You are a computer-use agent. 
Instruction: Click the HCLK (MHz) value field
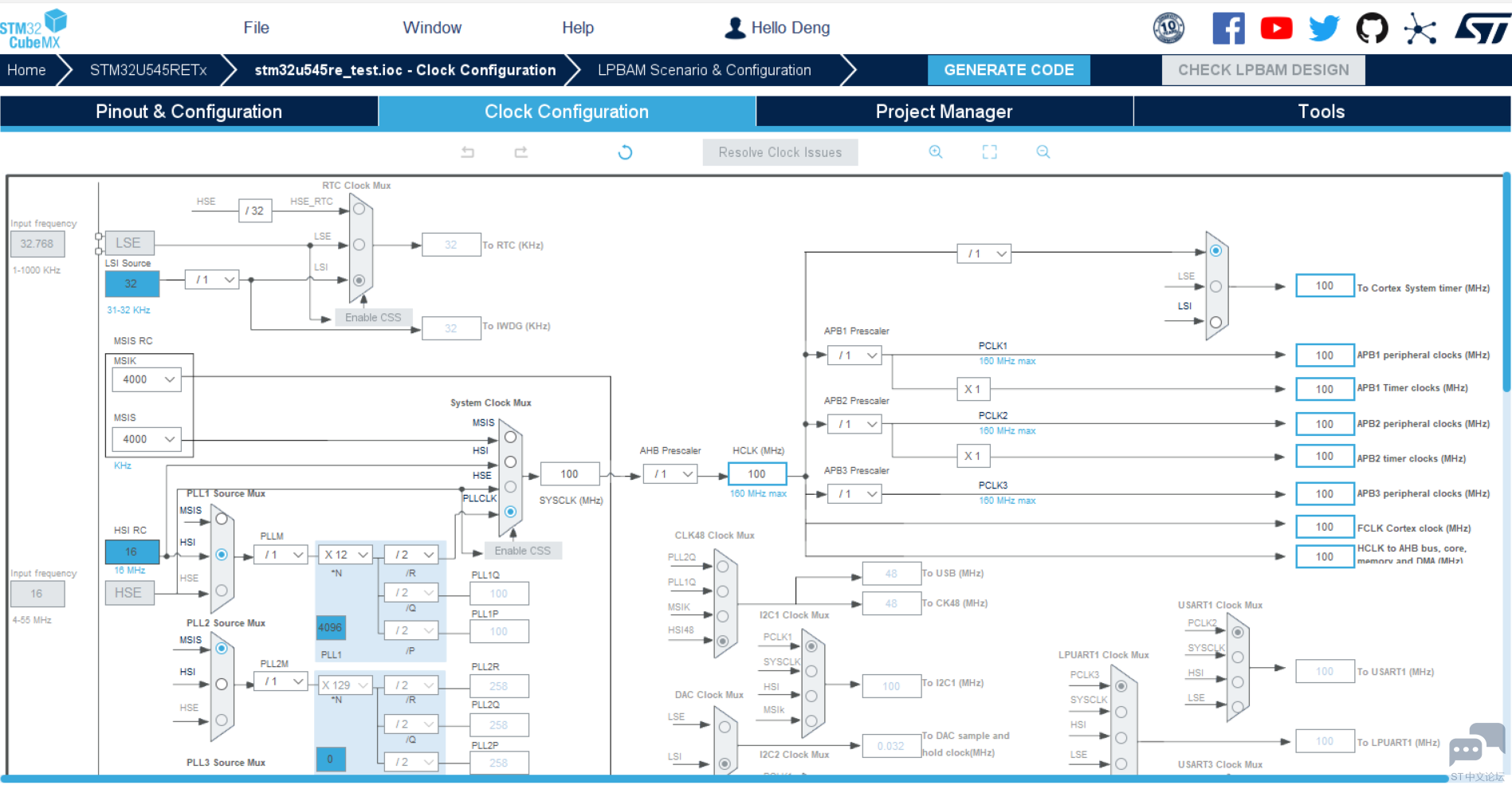[x=757, y=474]
